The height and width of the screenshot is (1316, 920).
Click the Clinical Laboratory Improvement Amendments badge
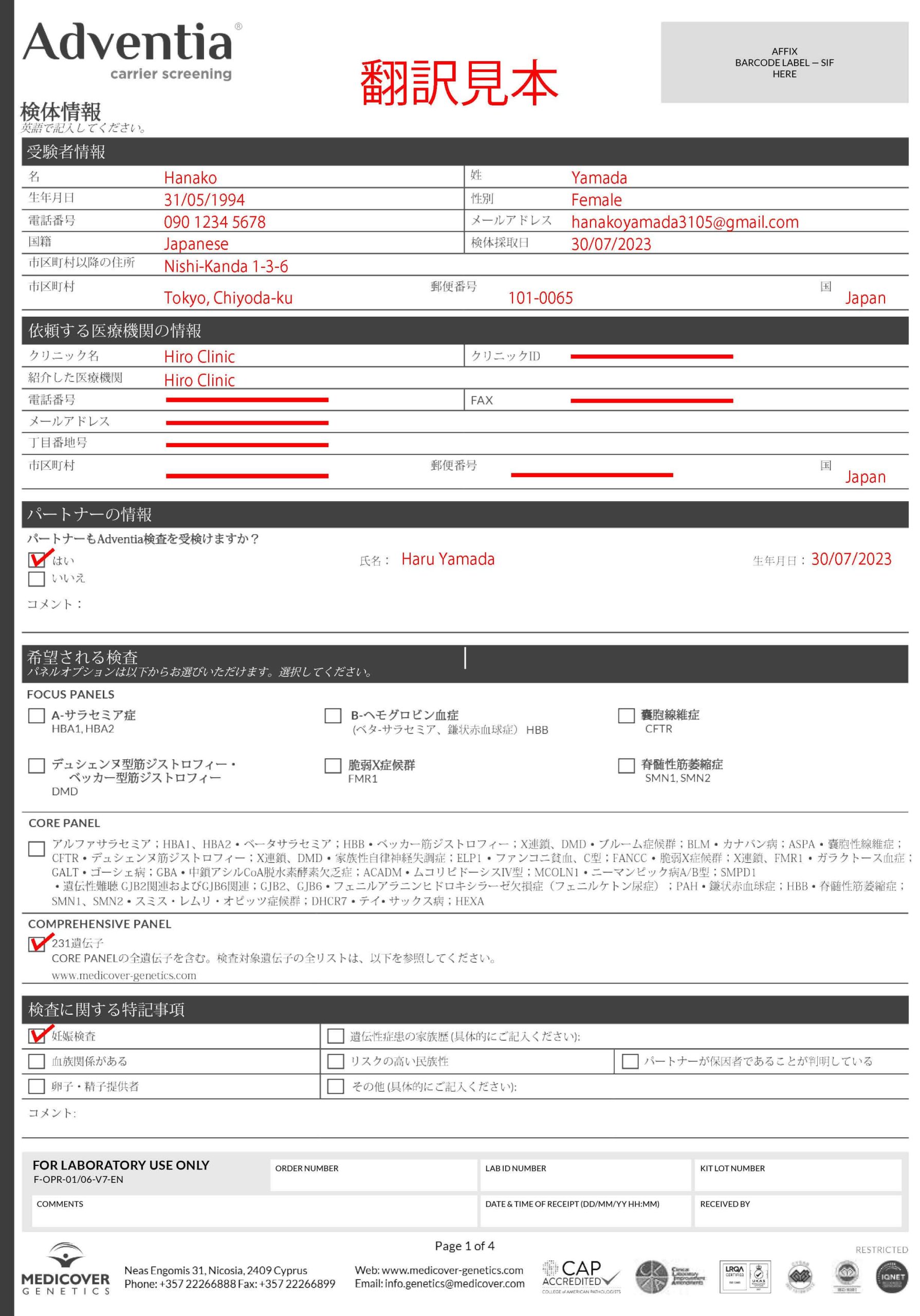pyautogui.click(x=670, y=1276)
